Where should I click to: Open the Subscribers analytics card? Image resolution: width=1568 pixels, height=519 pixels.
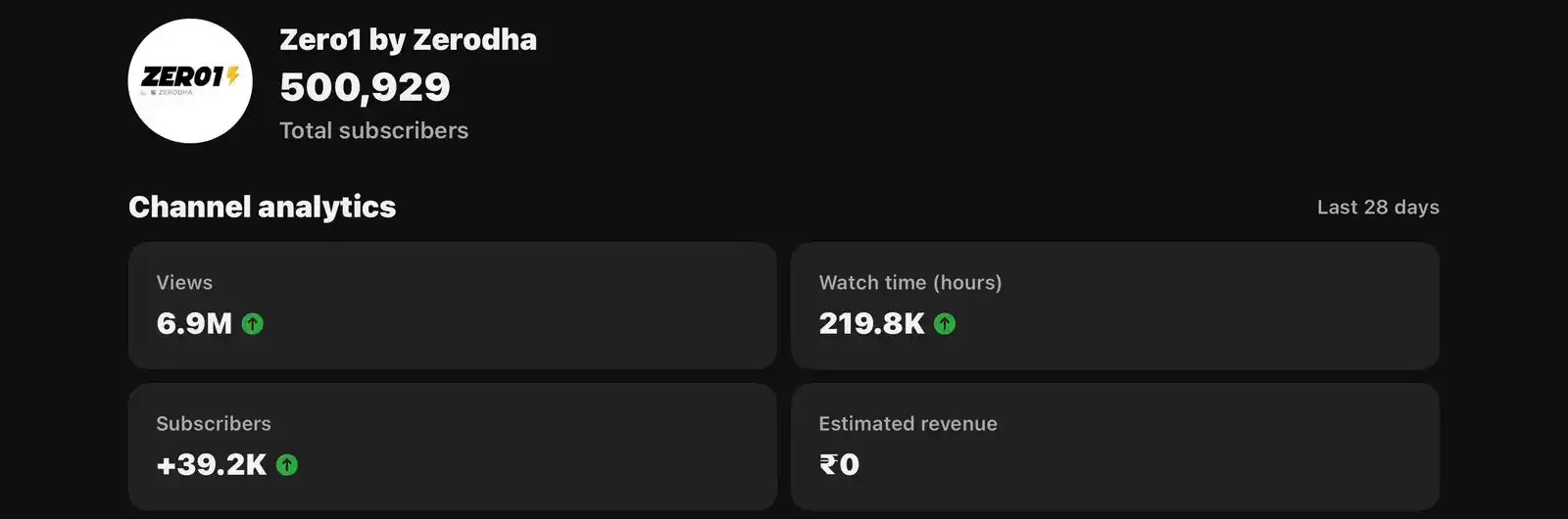point(453,447)
